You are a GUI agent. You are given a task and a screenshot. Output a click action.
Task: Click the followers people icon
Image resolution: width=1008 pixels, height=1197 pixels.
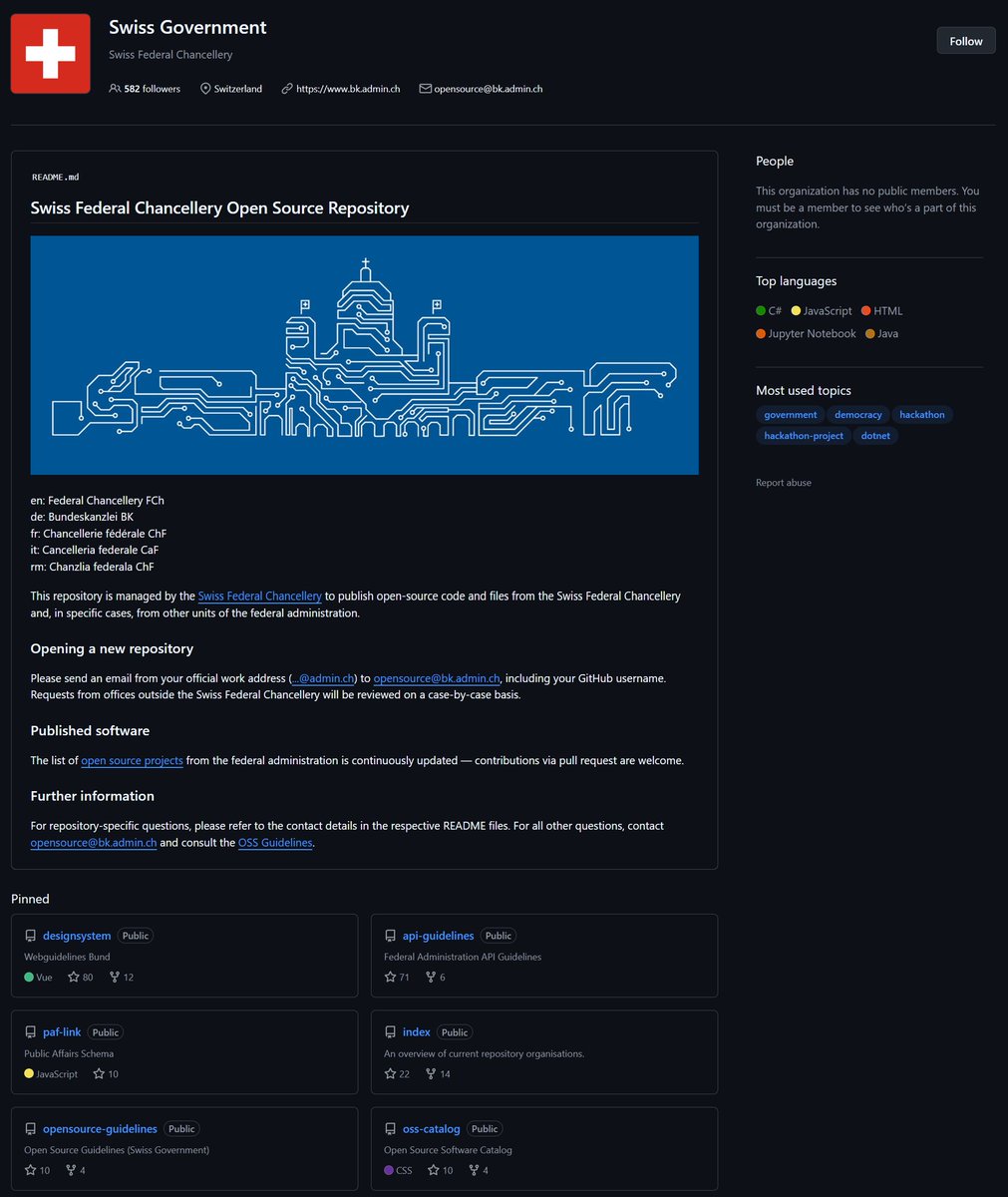tap(115, 89)
